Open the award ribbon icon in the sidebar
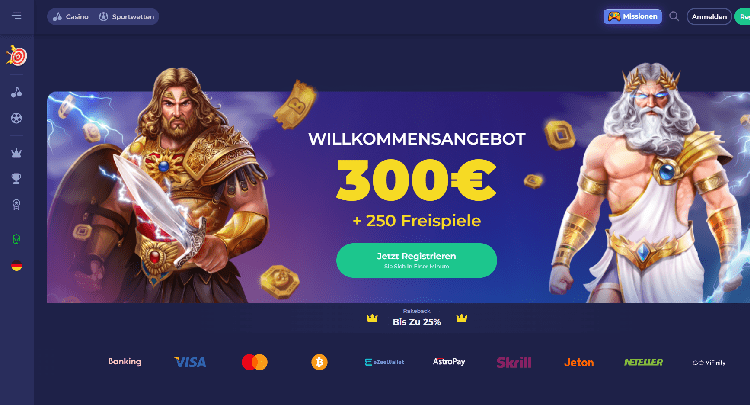This screenshot has height=405, width=750. 17,205
